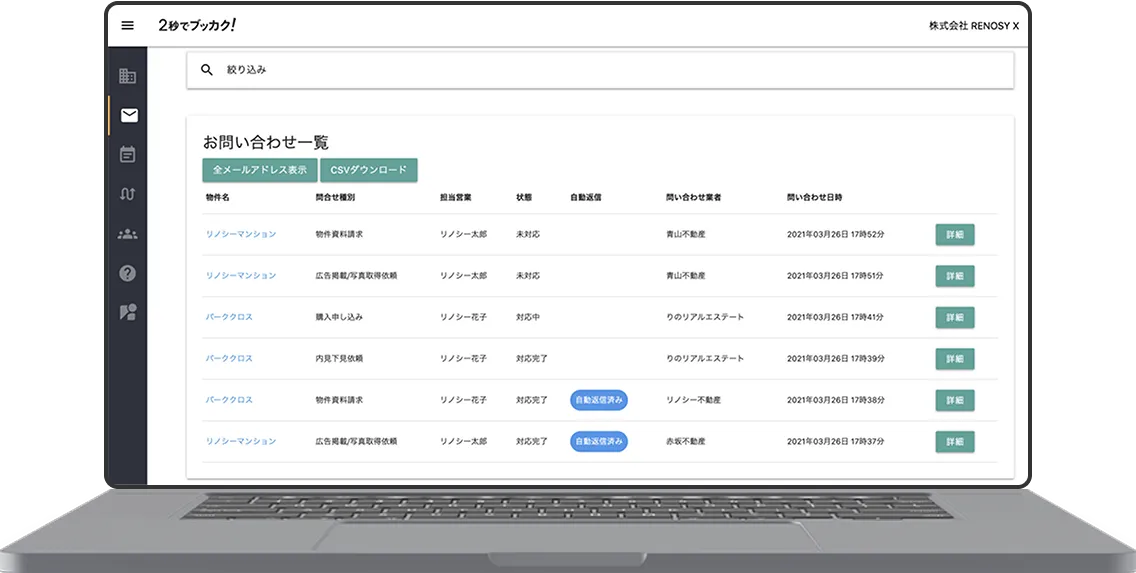The height and width of the screenshot is (573, 1136).
Task: Open 詳細 for the 17時52分 inquiry
Action: coord(955,235)
